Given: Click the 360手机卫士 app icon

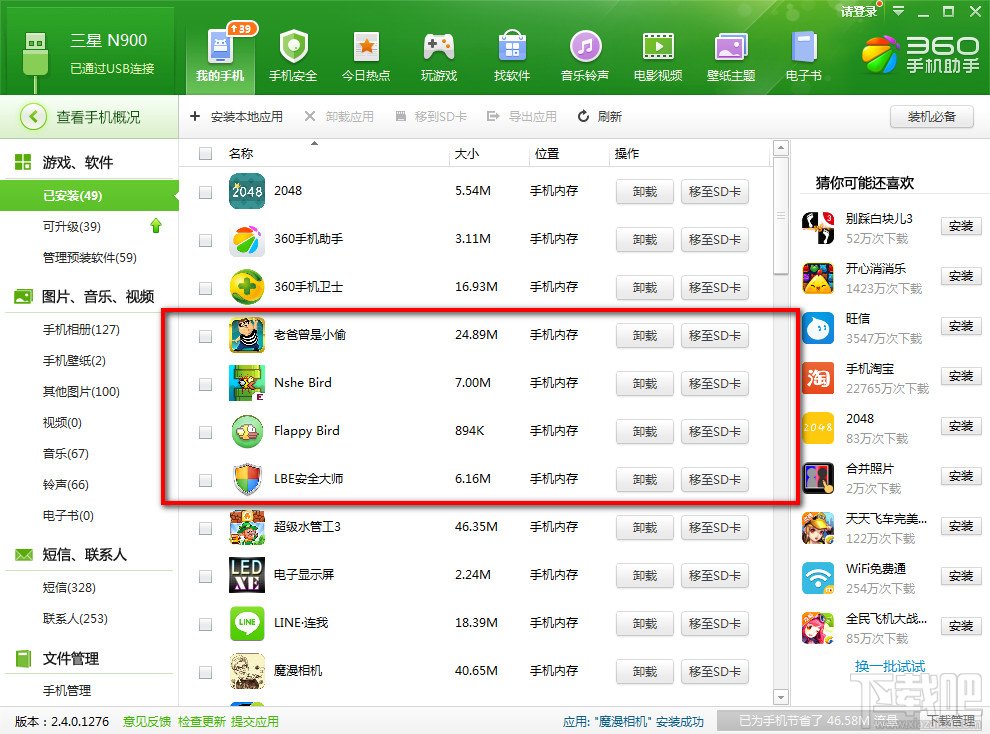Looking at the screenshot, I should click(x=247, y=287).
